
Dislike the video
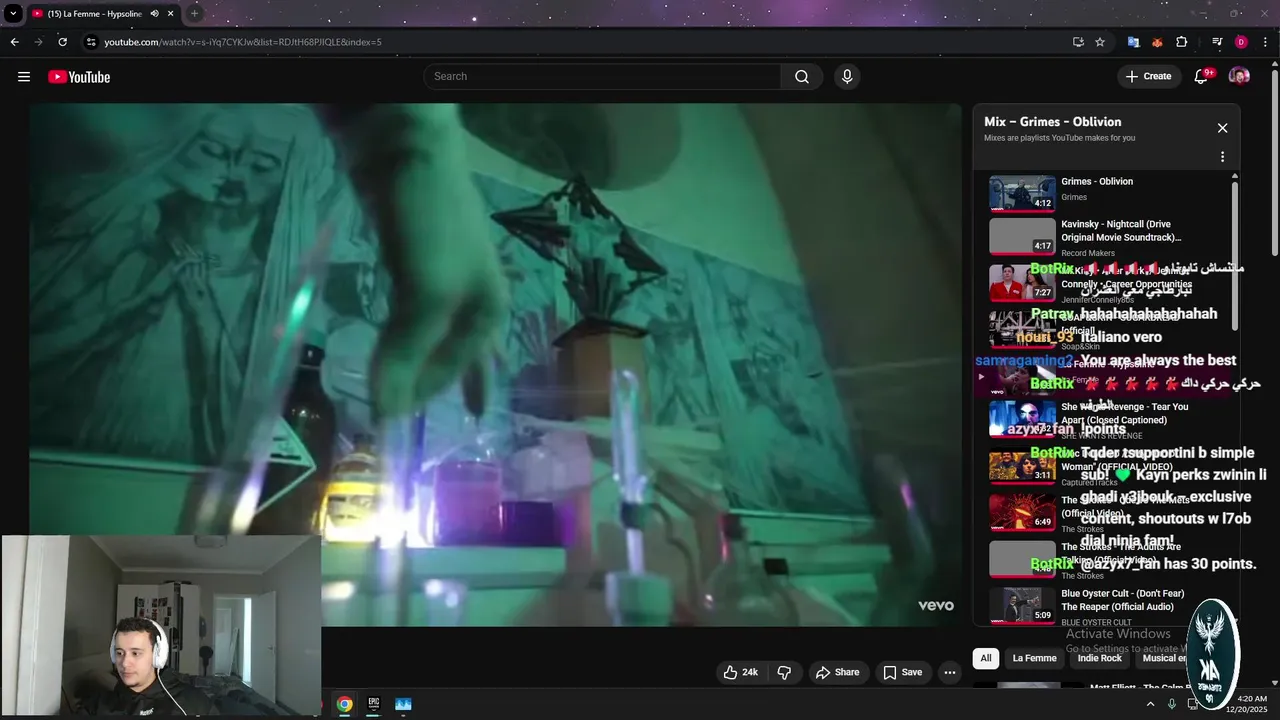[784, 673]
